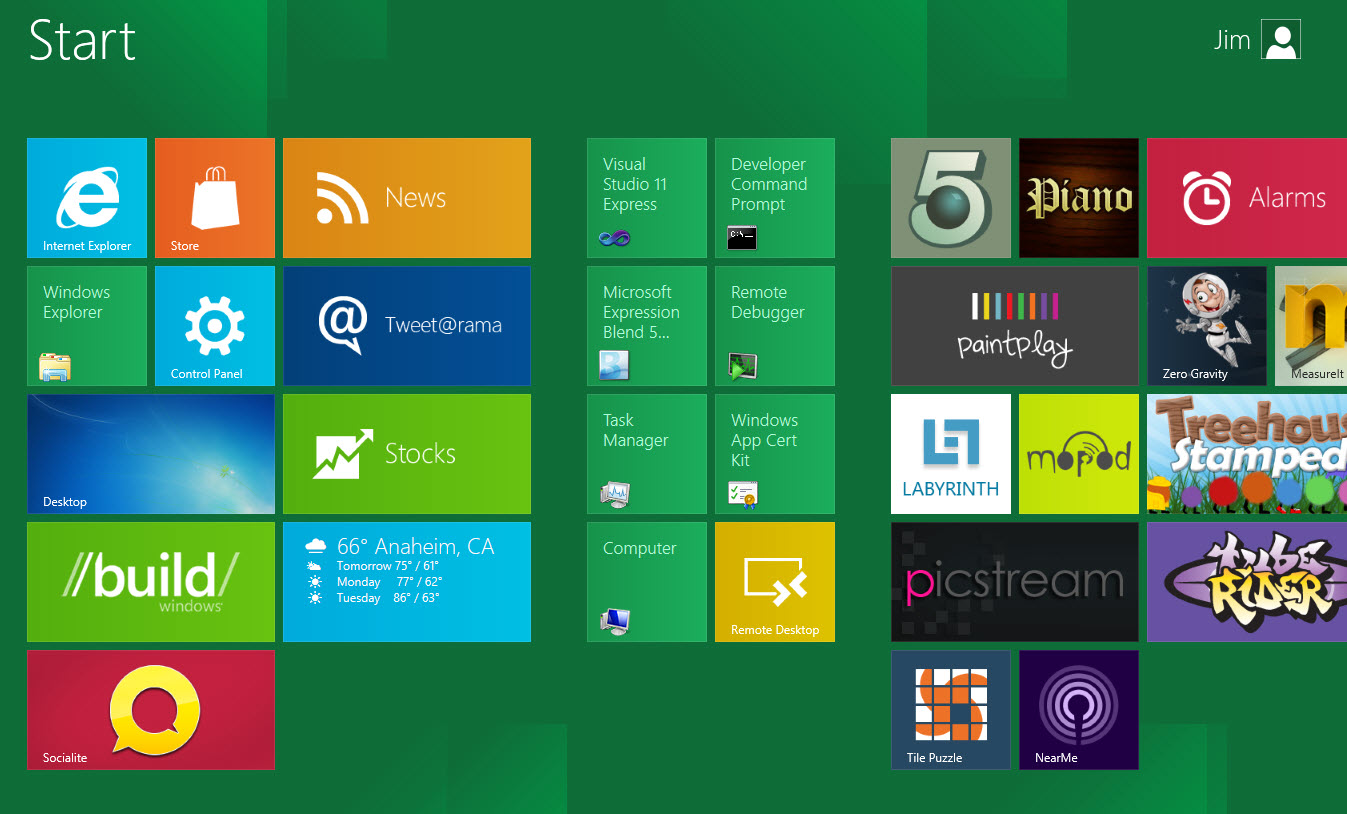Open the Control Panel gear tile
1347x814 pixels.
pyautogui.click(x=215, y=326)
